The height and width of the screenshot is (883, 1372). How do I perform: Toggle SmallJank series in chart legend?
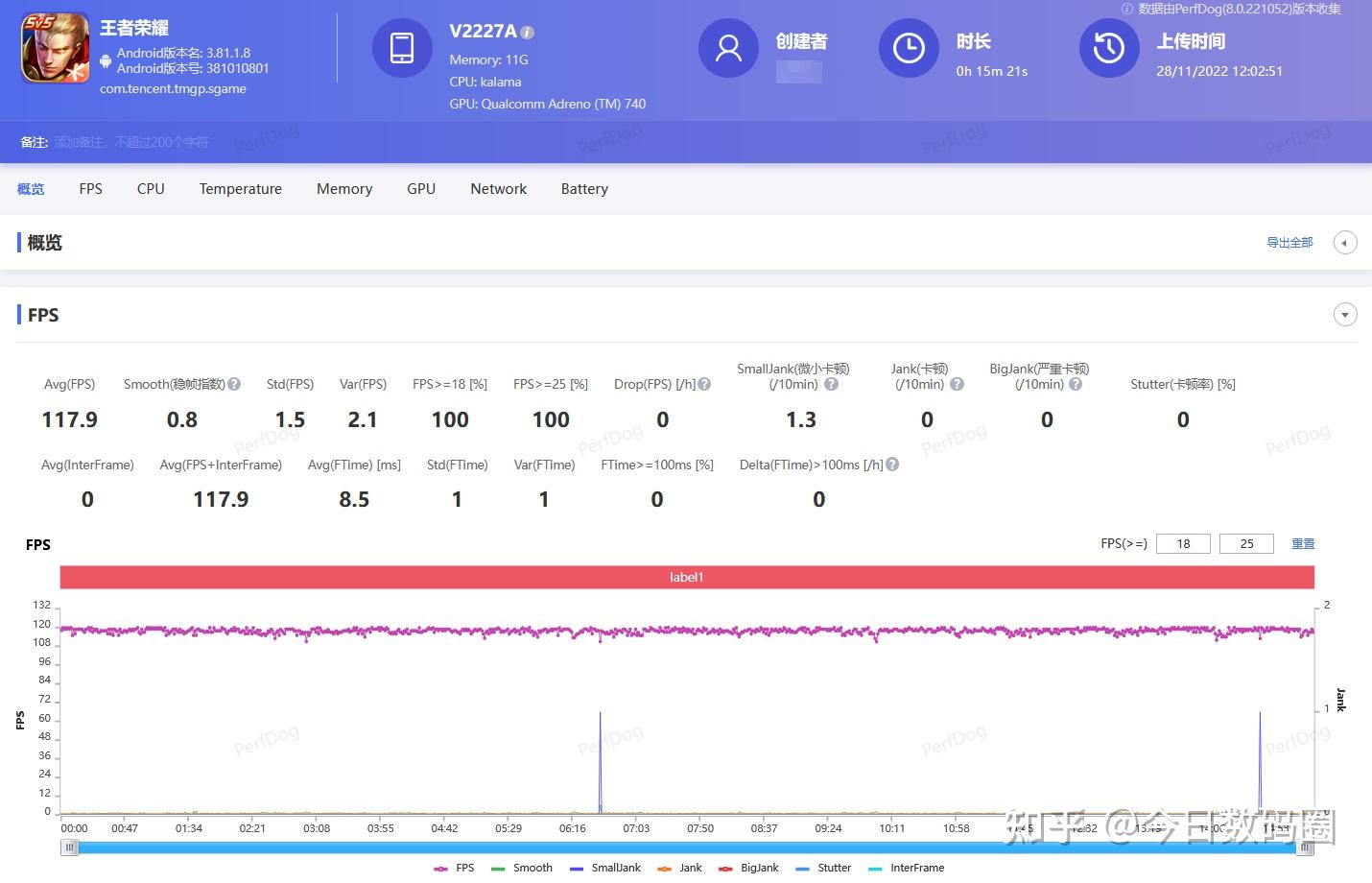(x=604, y=868)
